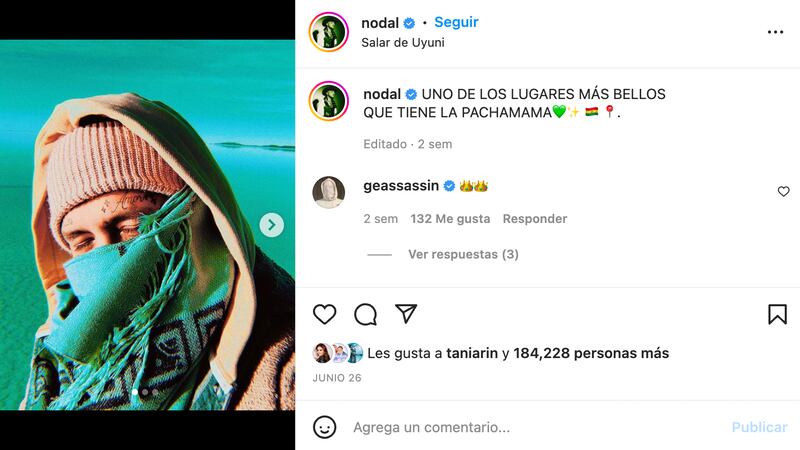This screenshot has height=450, width=800.
Task: Click nodal's profile picture in header
Action: pyautogui.click(x=329, y=32)
